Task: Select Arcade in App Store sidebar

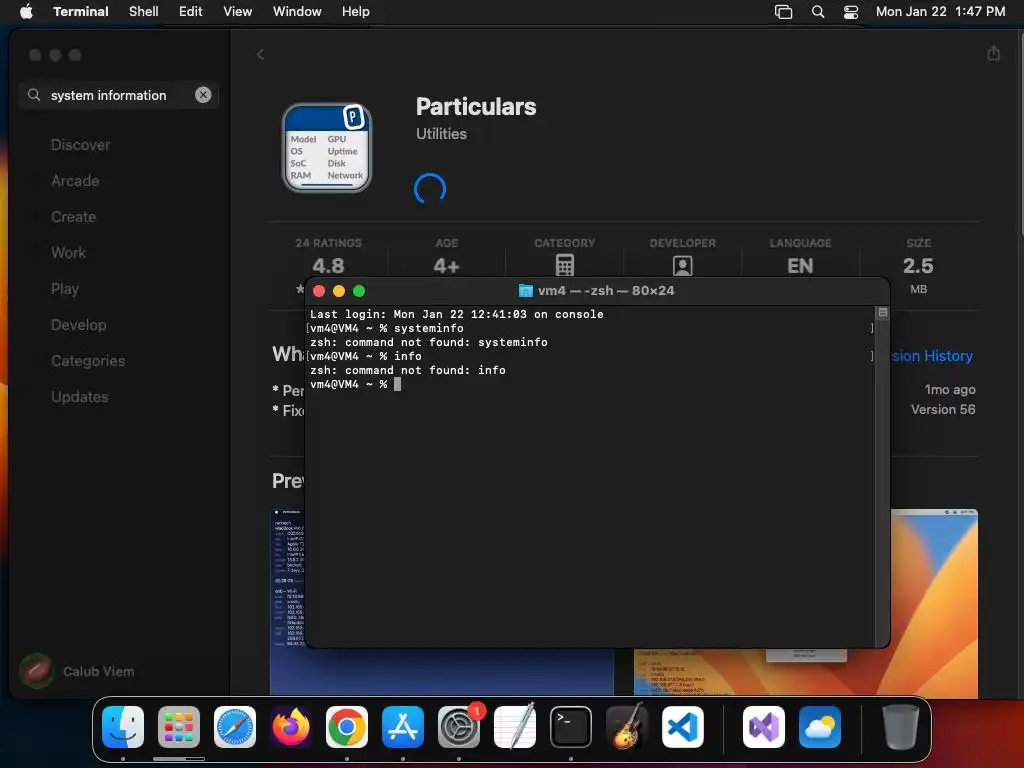Action: (75, 181)
